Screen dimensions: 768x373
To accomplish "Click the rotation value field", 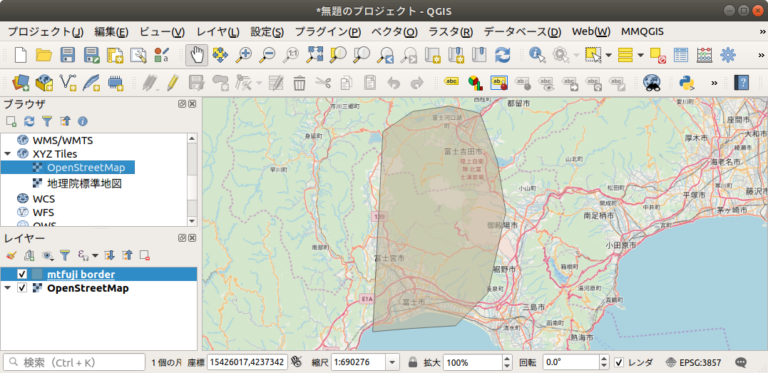I will [572, 363].
